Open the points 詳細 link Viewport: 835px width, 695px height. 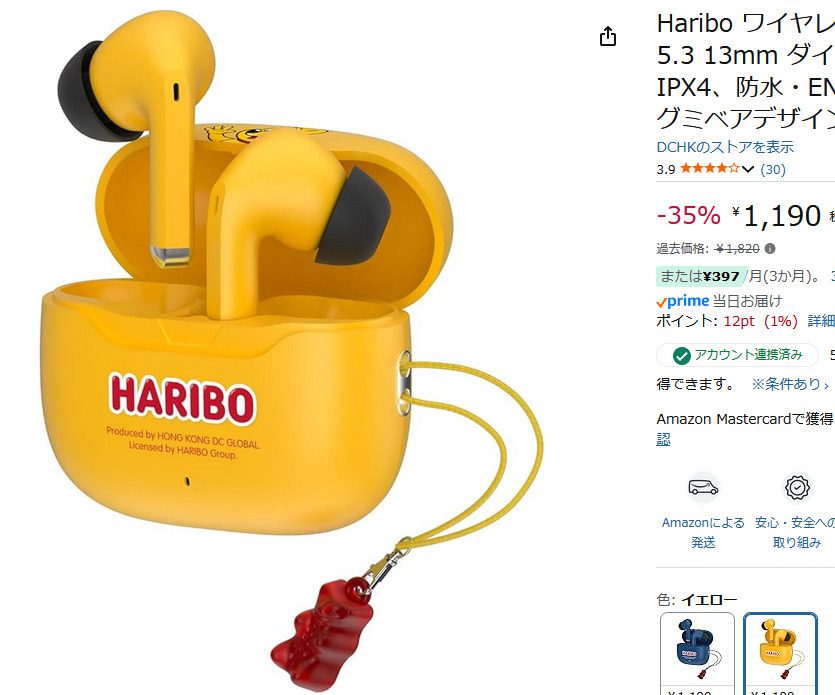(821, 321)
